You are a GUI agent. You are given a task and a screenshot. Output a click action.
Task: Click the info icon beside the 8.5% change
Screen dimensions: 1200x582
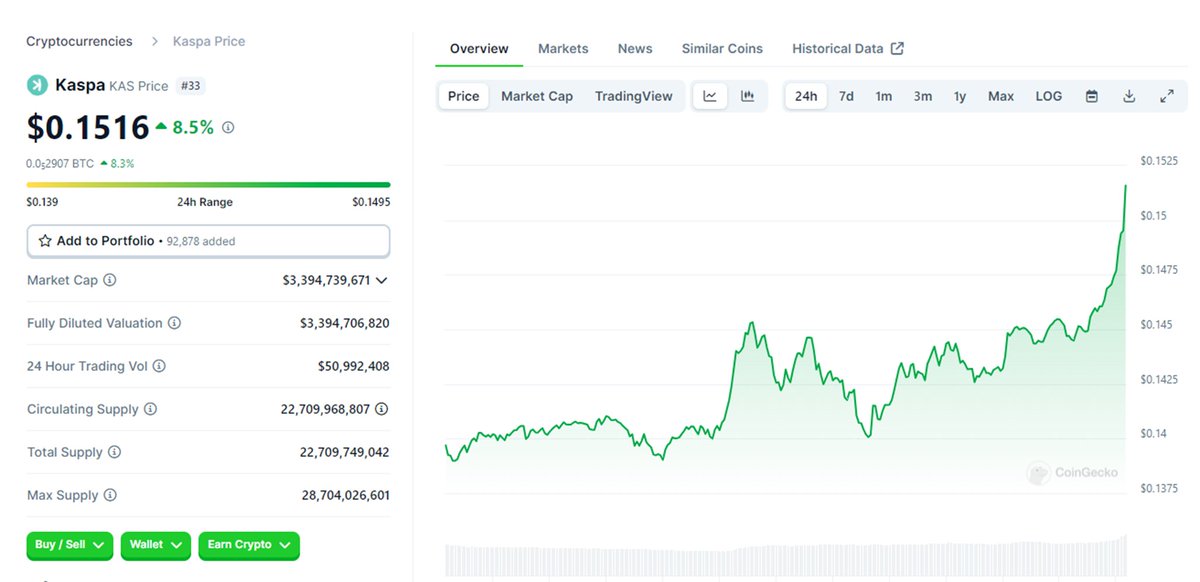click(x=228, y=128)
